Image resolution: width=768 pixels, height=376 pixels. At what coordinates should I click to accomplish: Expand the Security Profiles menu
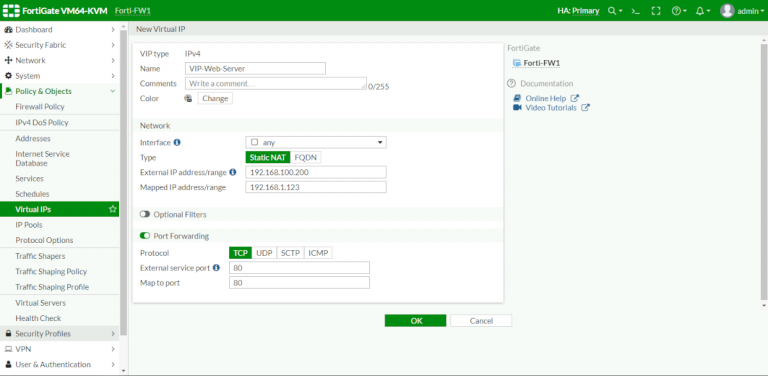pyautogui.click(x=59, y=333)
